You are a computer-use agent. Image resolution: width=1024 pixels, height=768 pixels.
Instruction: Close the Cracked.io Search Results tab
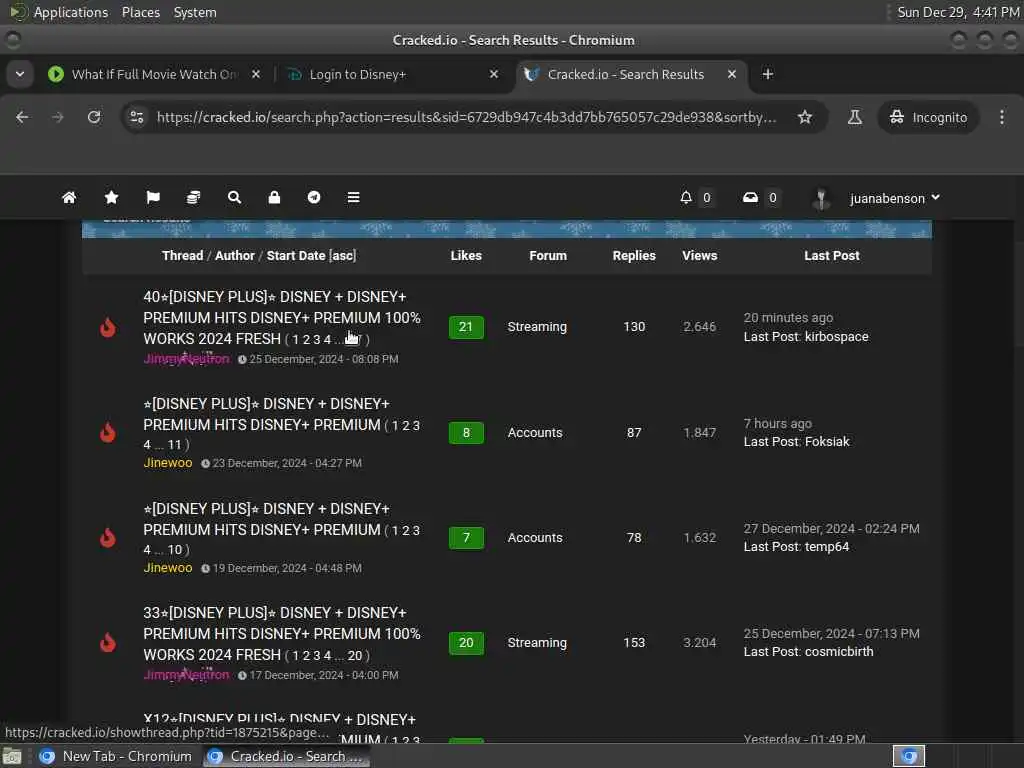pyautogui.click(x=732, y=74)
